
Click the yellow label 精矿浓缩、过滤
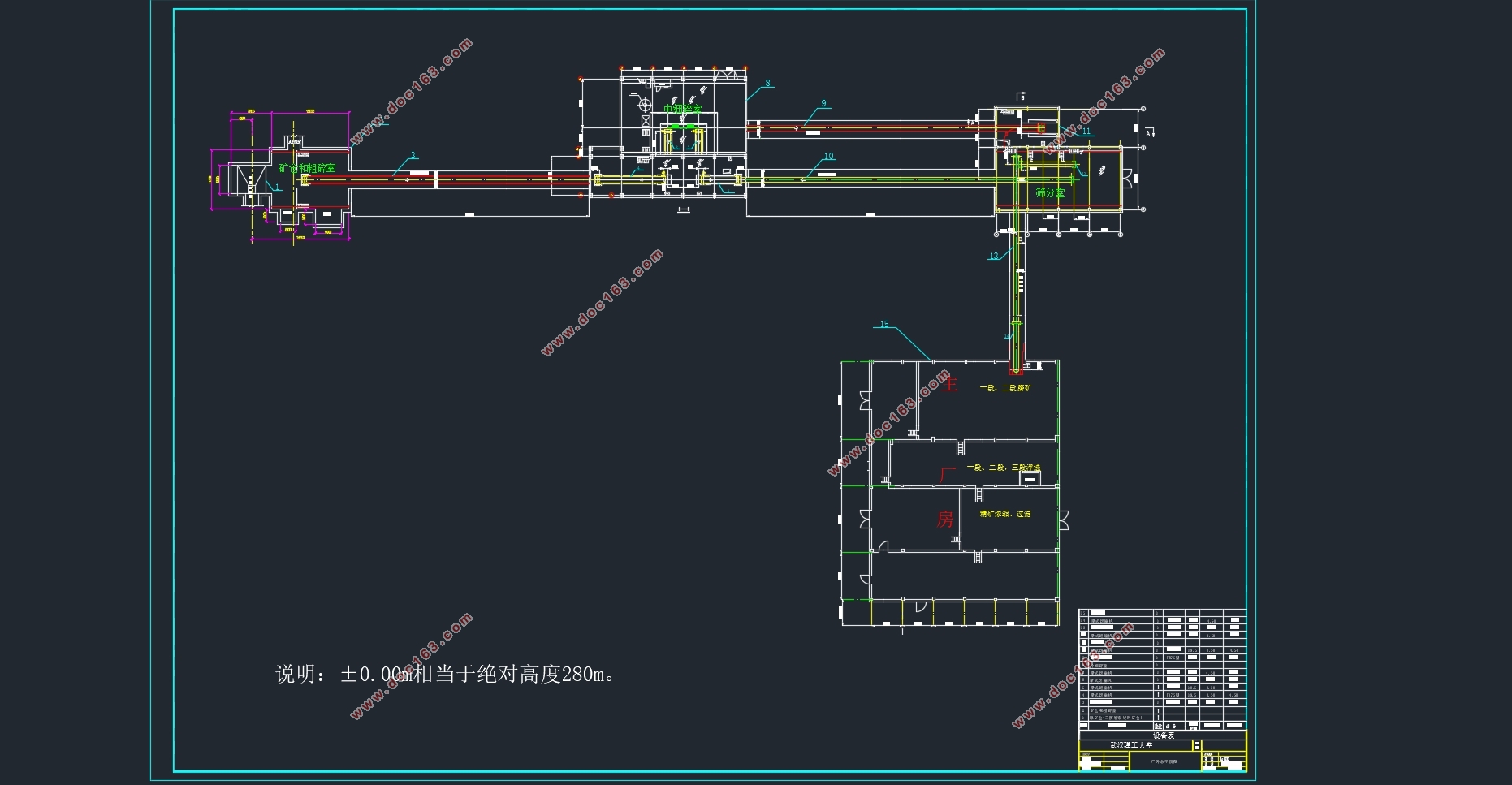pyautogui.click(x=1005, y=514)
